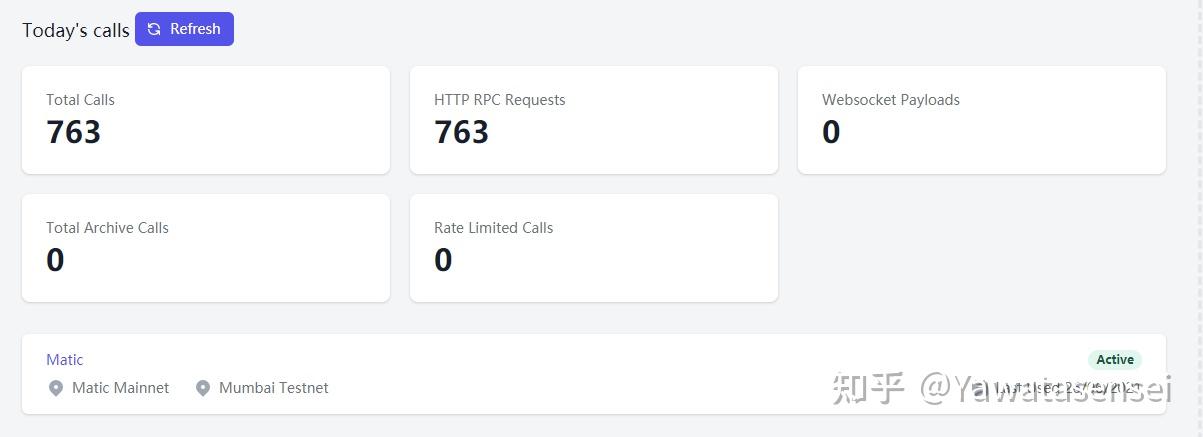
Task: Open the Matic project link
Action: [x=65, y=359]
